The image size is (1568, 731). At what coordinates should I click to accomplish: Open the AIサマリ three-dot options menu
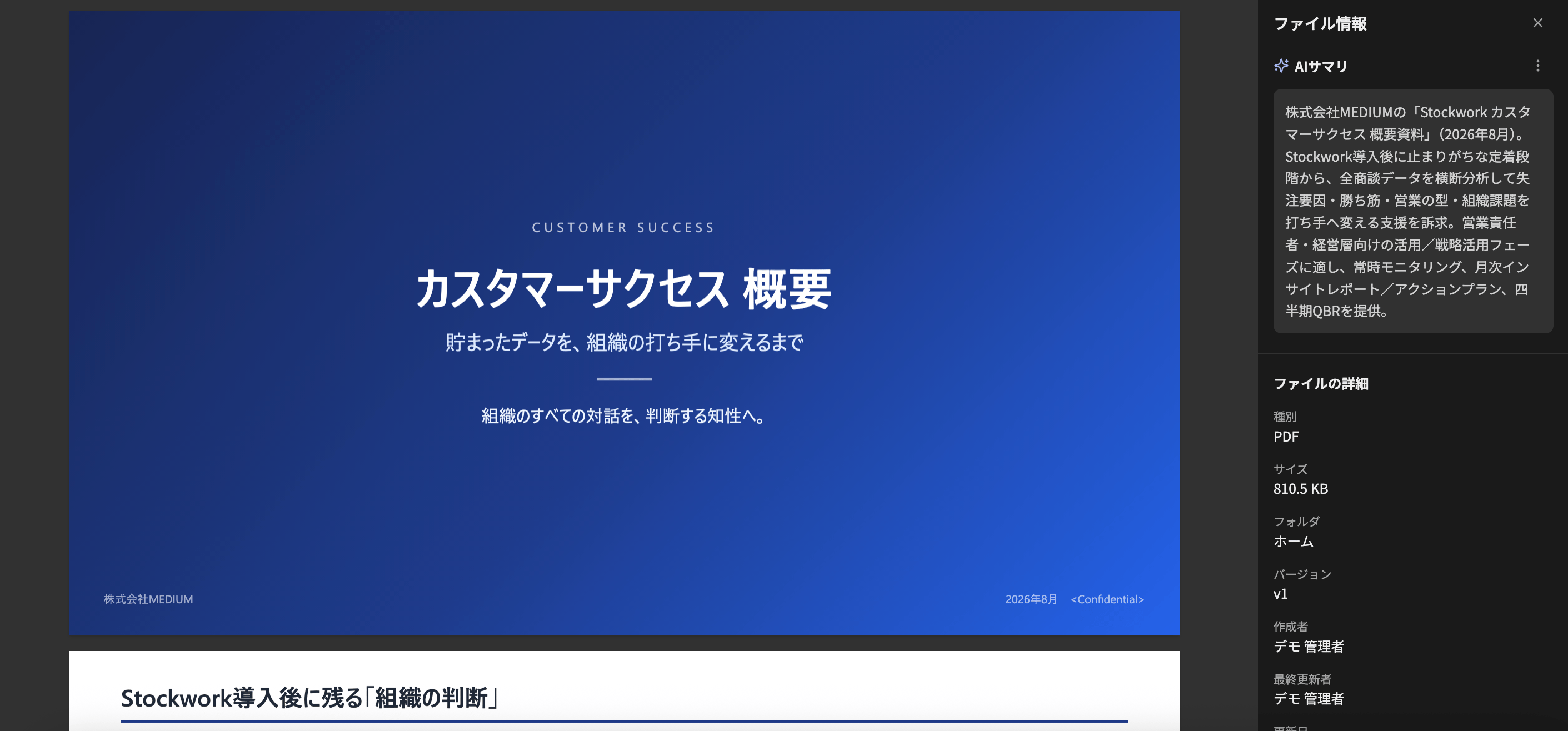point(1537,66)
